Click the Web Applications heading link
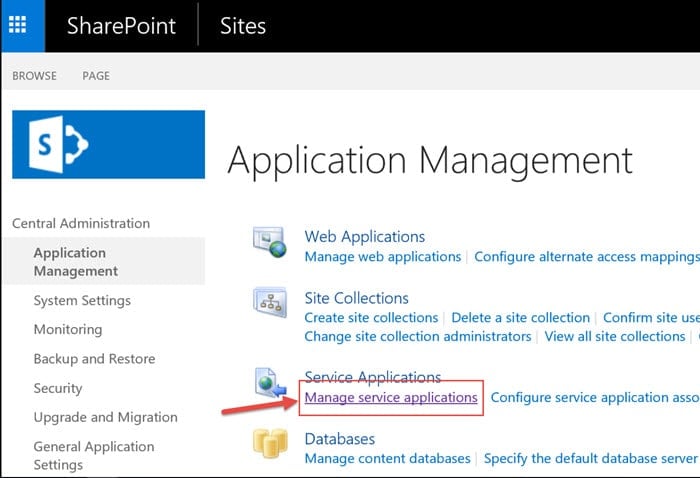This screenshot has height=478, width=700. [x=365, y=237]
